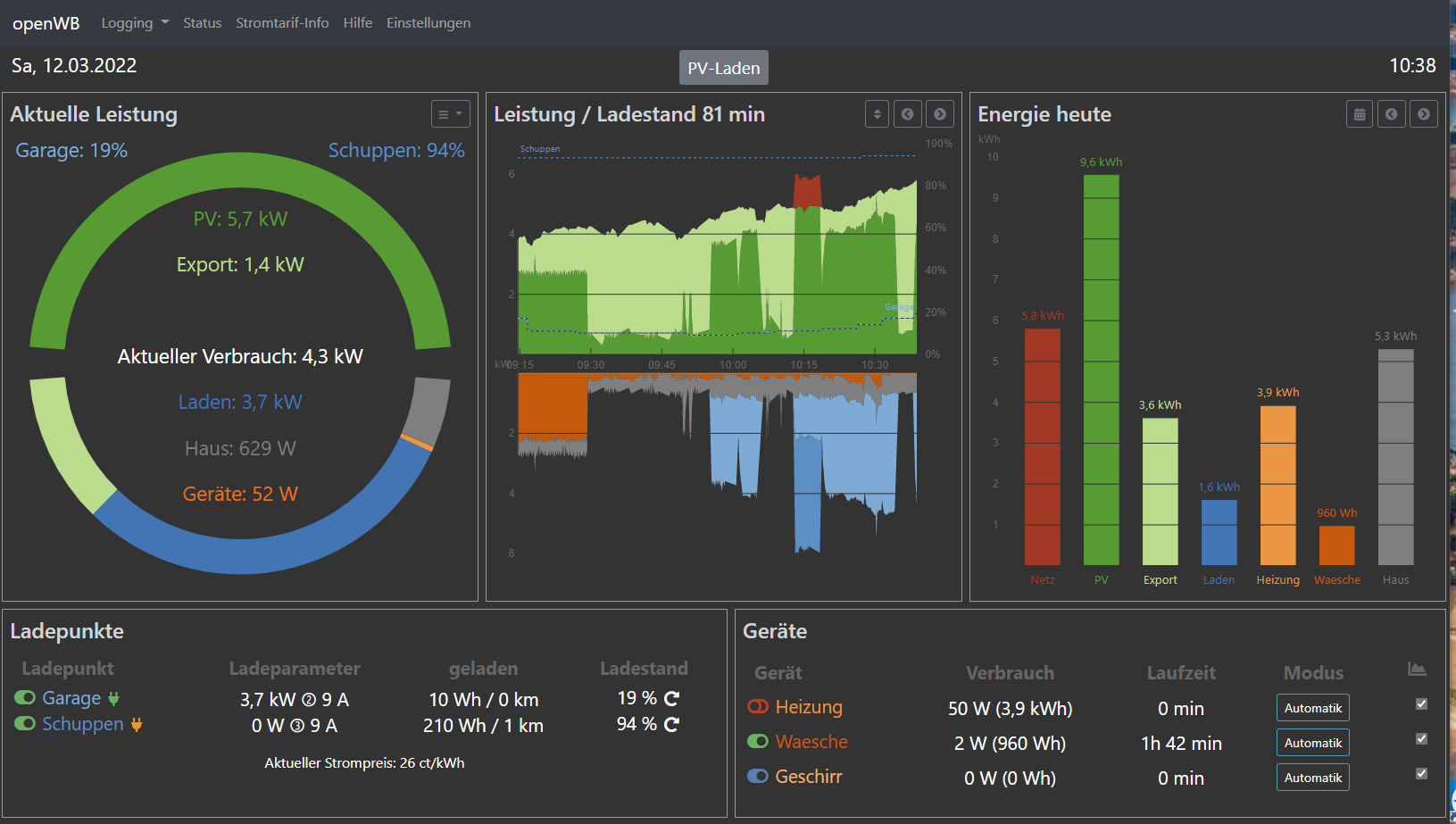Viewport: 1456px width, 824px height.
Task: Open the graph time-range up/down selector
Action: click(877, 114)
